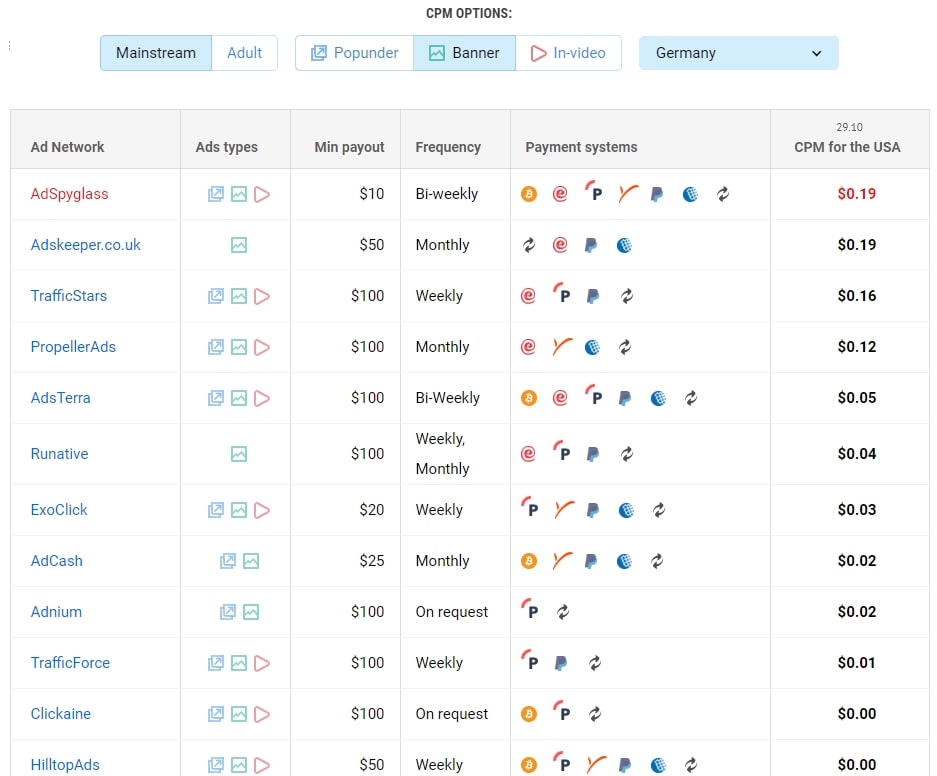Open the Clickaine network link
Screen dimensions: 937x776
[x=60, y=714]
